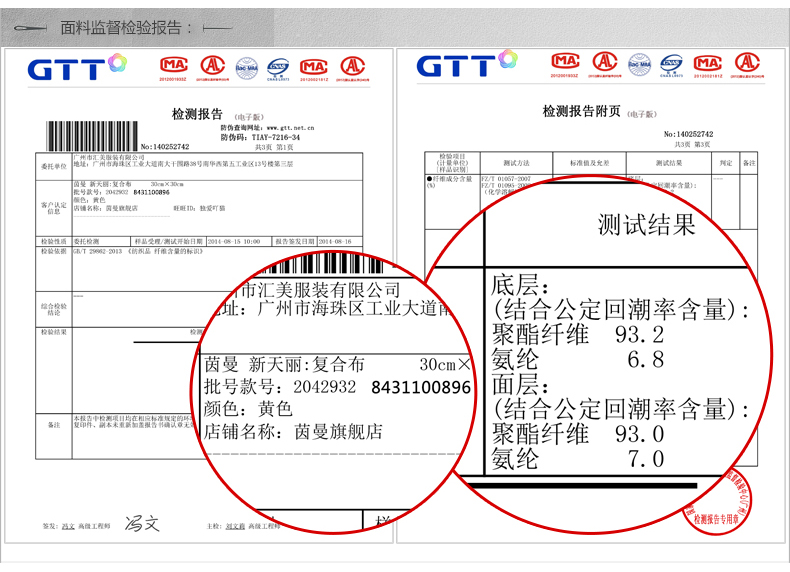Screen dimensions: 790x572
Task: Click the 标准值及允差 column header
Action: 589,163
